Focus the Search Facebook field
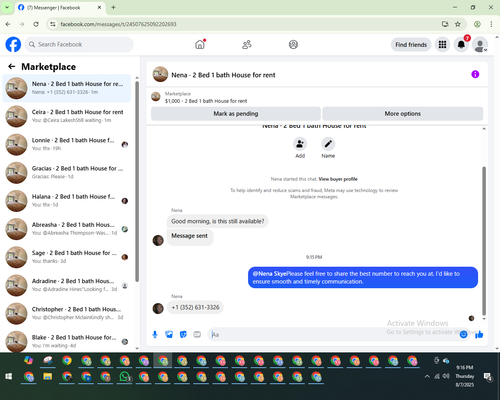 coord(79,44)
